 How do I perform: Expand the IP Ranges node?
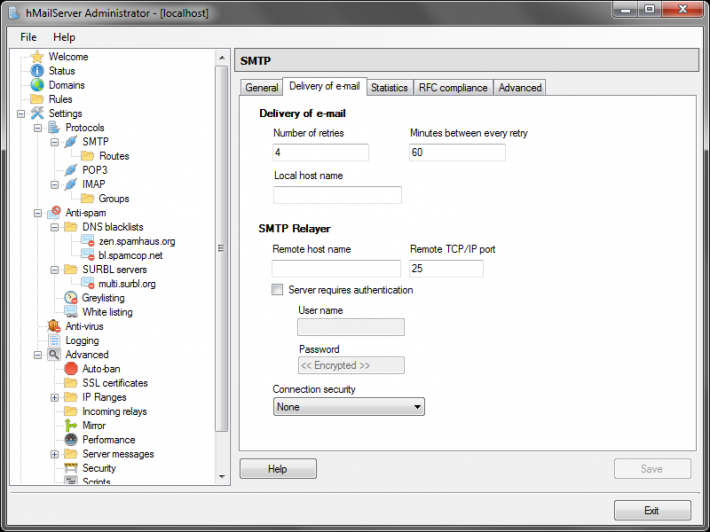tap(54, 398)
